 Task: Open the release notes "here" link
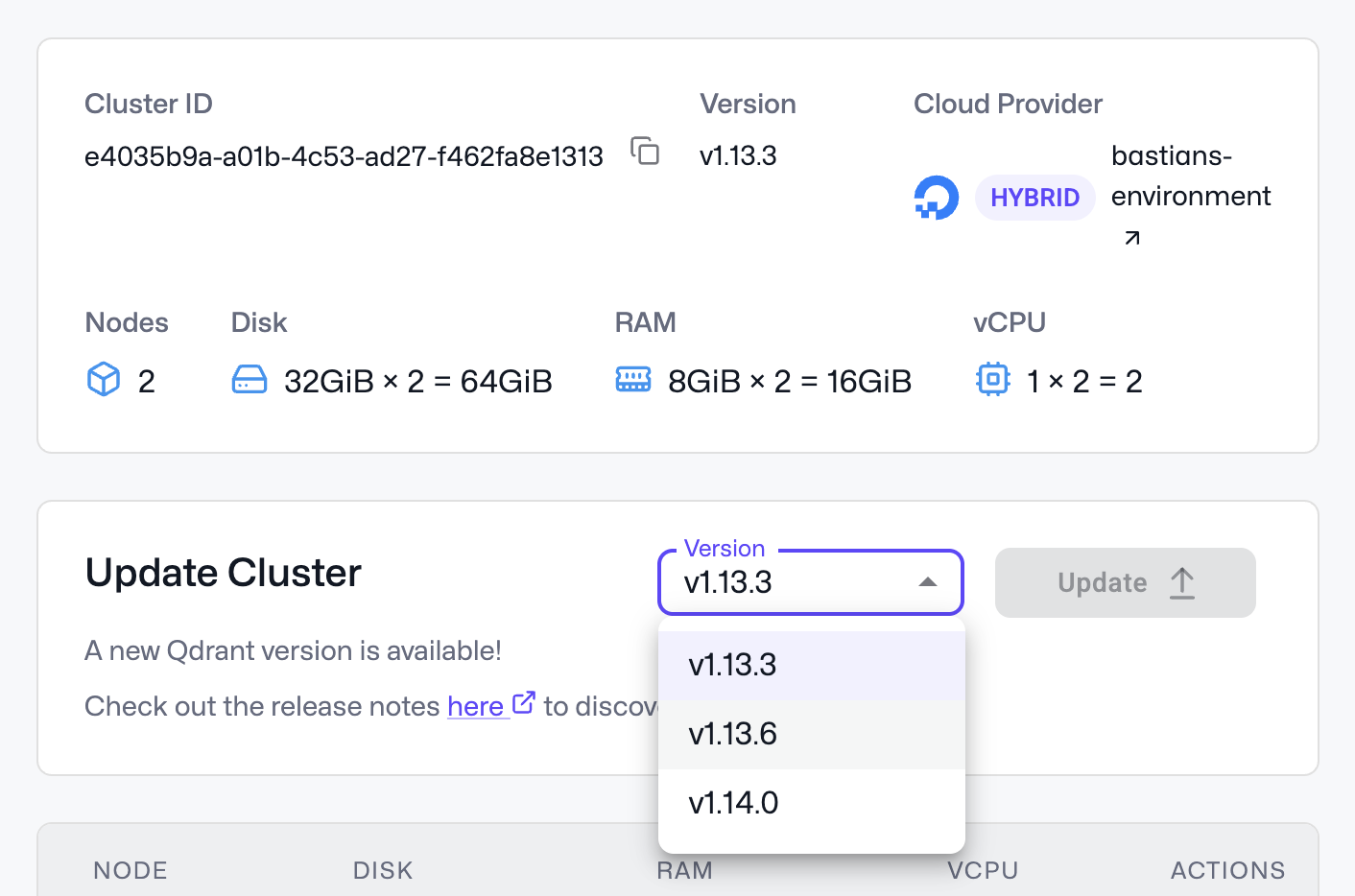coord(476,705)
